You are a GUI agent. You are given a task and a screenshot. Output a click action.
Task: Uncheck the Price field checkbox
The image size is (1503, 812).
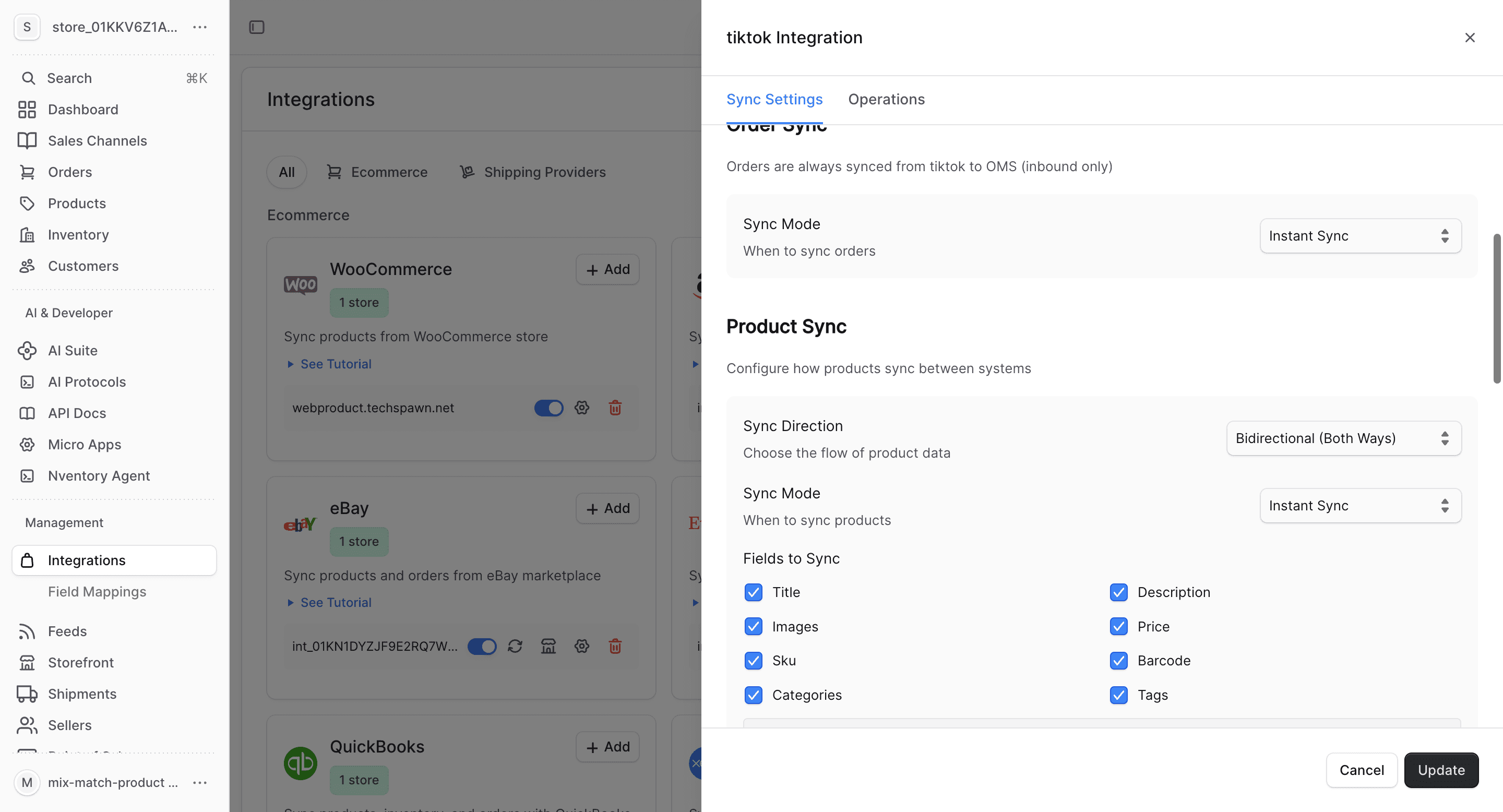tap(1118, 627)
